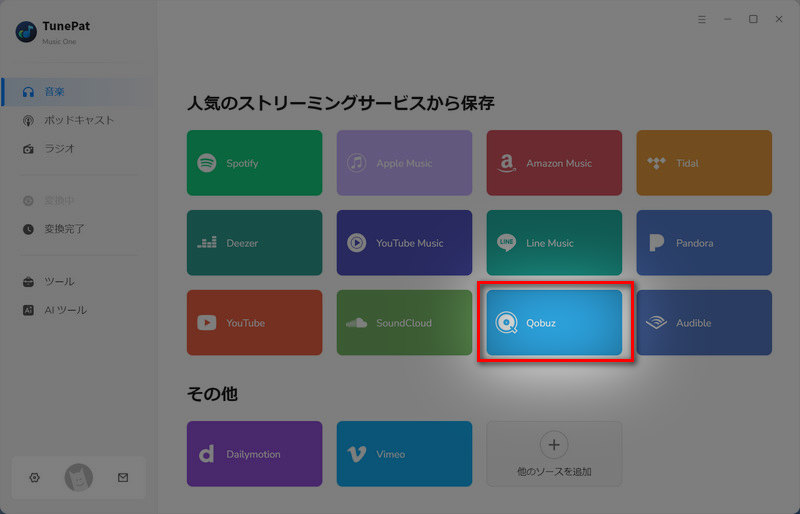Open the 変換中 sidebar item

coord(78,201)
